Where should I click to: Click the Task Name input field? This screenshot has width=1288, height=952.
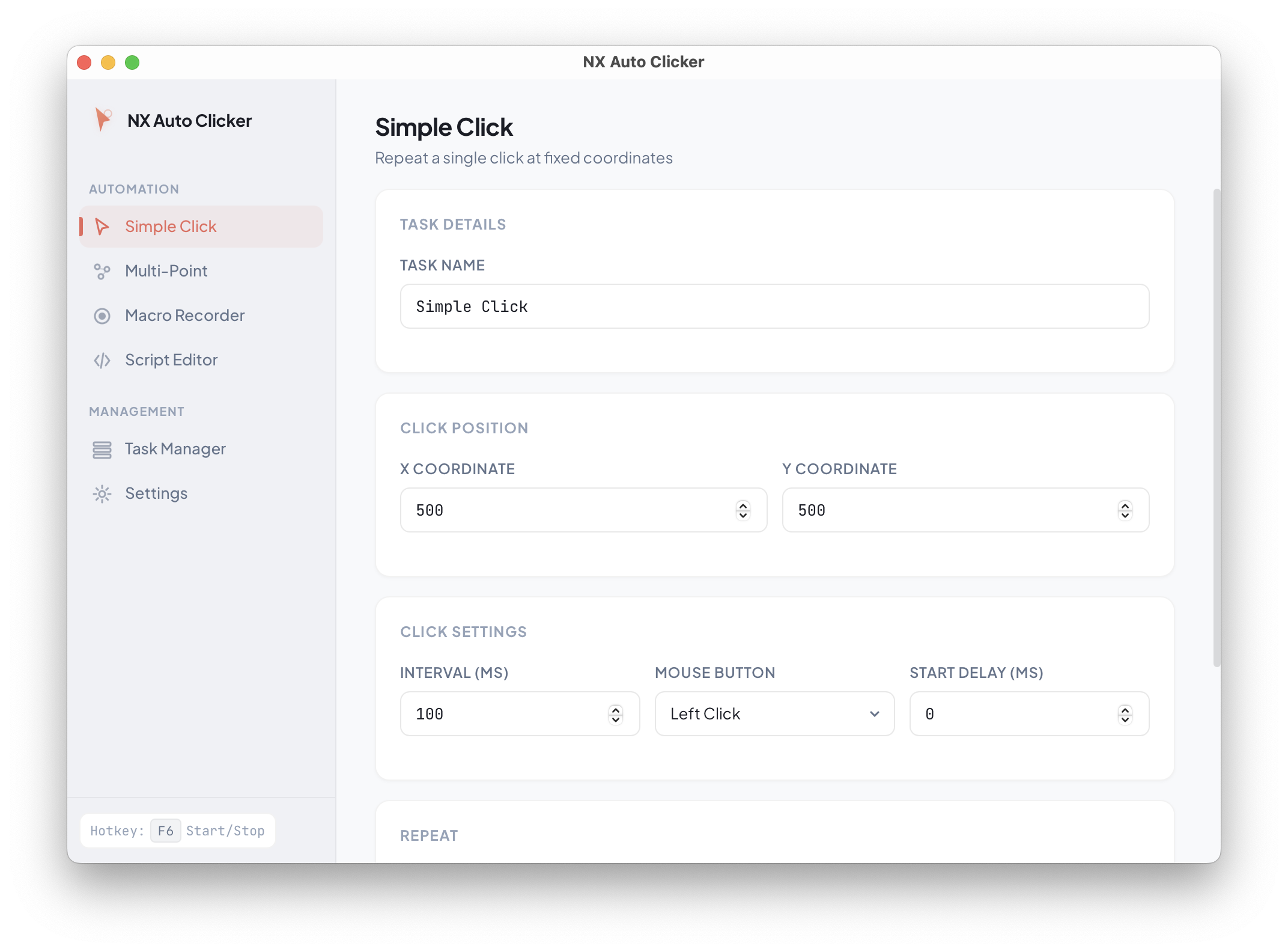(x=774, y=307)
